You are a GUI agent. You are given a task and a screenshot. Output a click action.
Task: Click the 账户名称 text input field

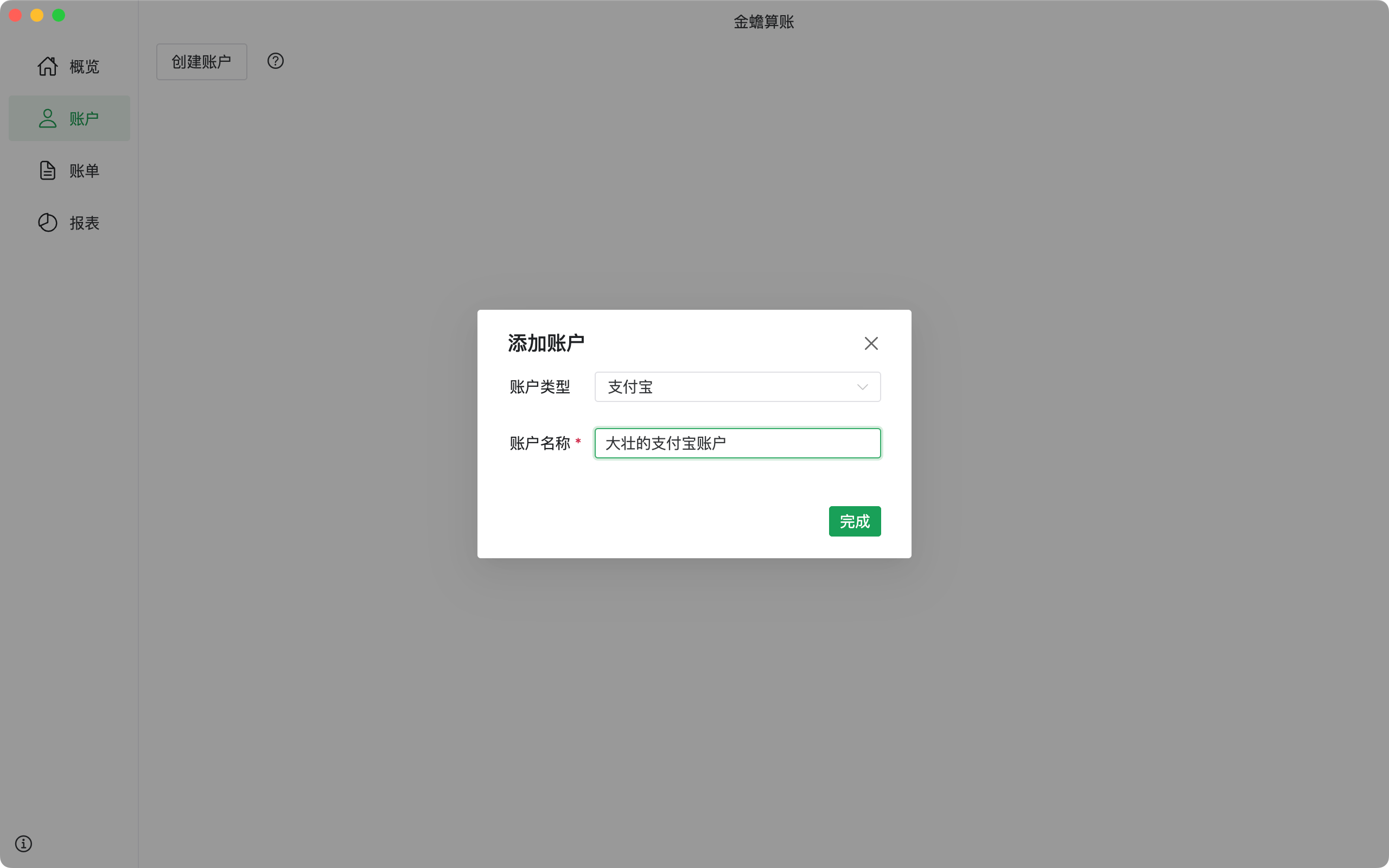point(737,443)
